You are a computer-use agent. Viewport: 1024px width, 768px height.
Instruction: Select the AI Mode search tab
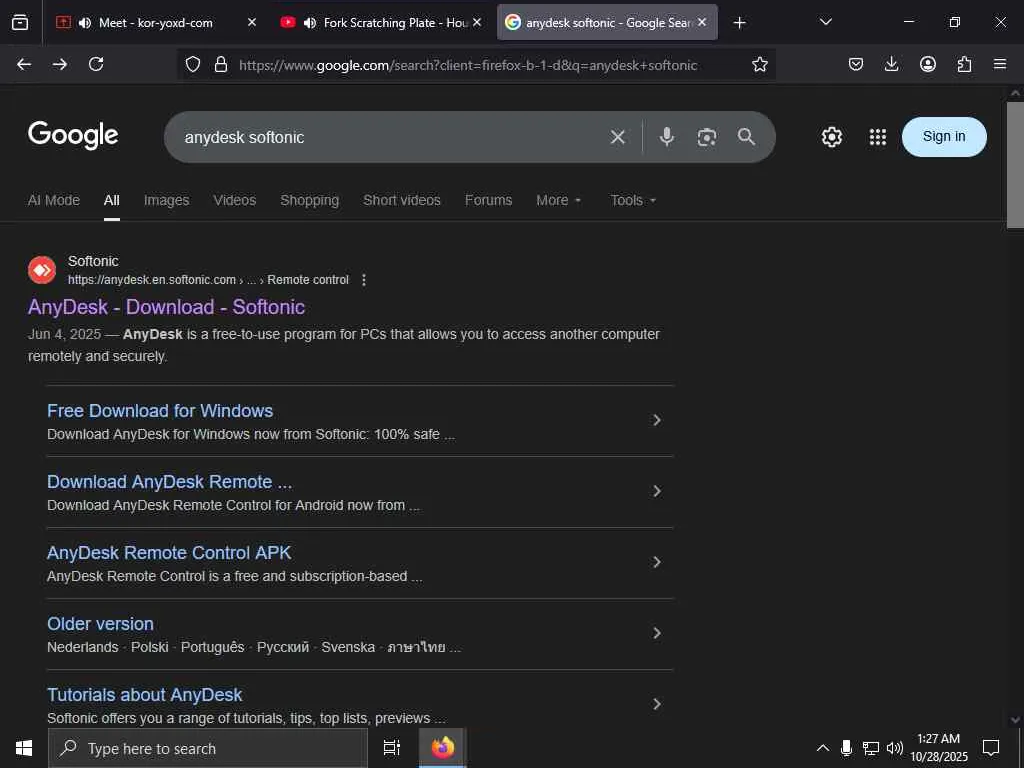click(x=54, y=200)
